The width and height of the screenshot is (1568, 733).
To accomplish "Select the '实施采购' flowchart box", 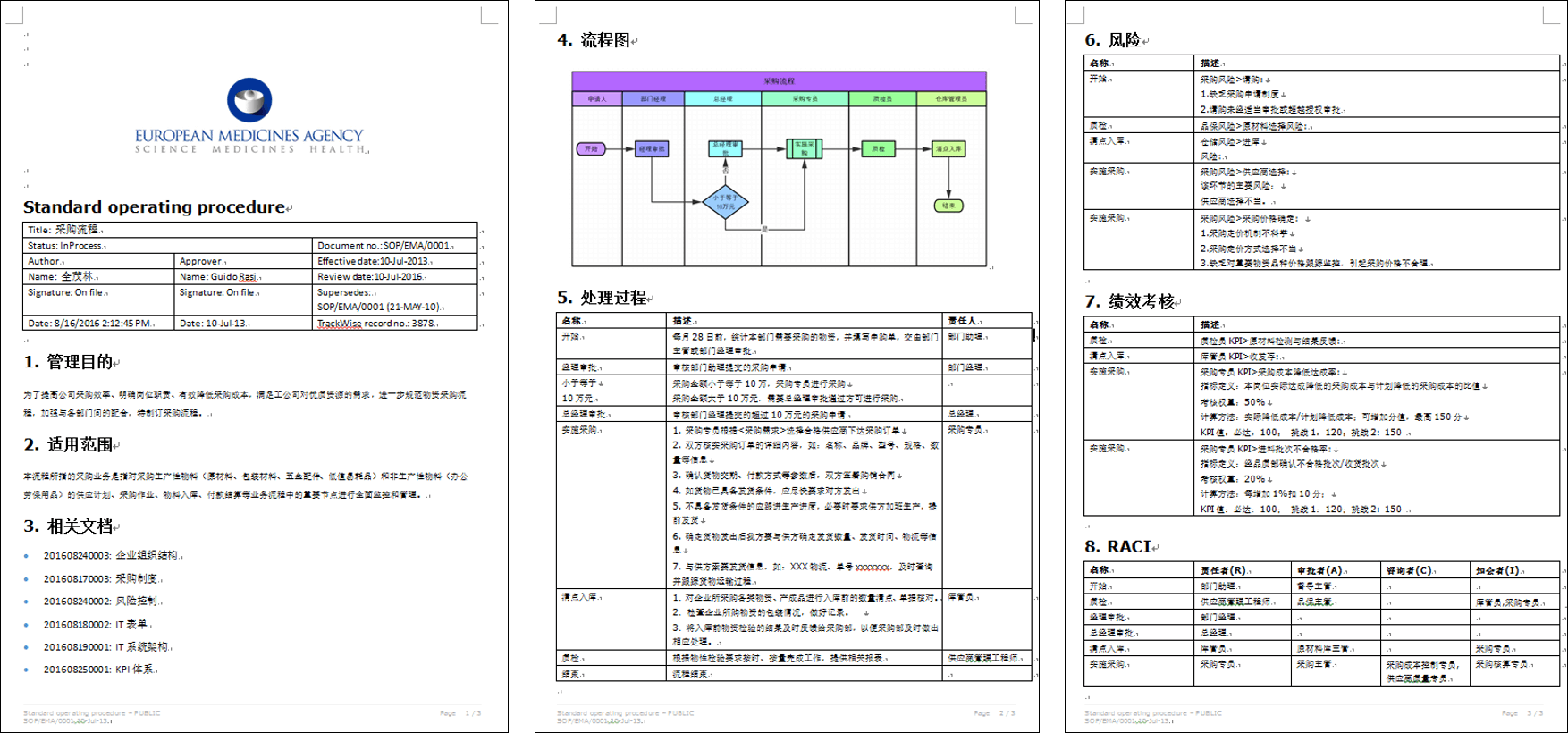I will pyautogui.click(x=804, y=148).
